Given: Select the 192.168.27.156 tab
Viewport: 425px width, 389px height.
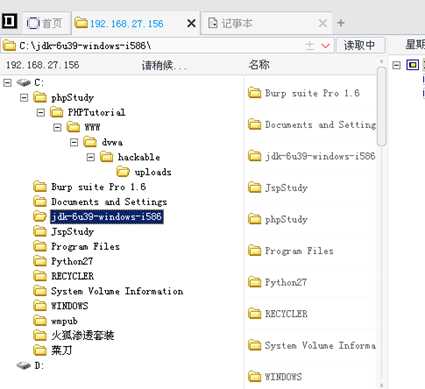Looking at the screenshot, I should tap(127, 24).
